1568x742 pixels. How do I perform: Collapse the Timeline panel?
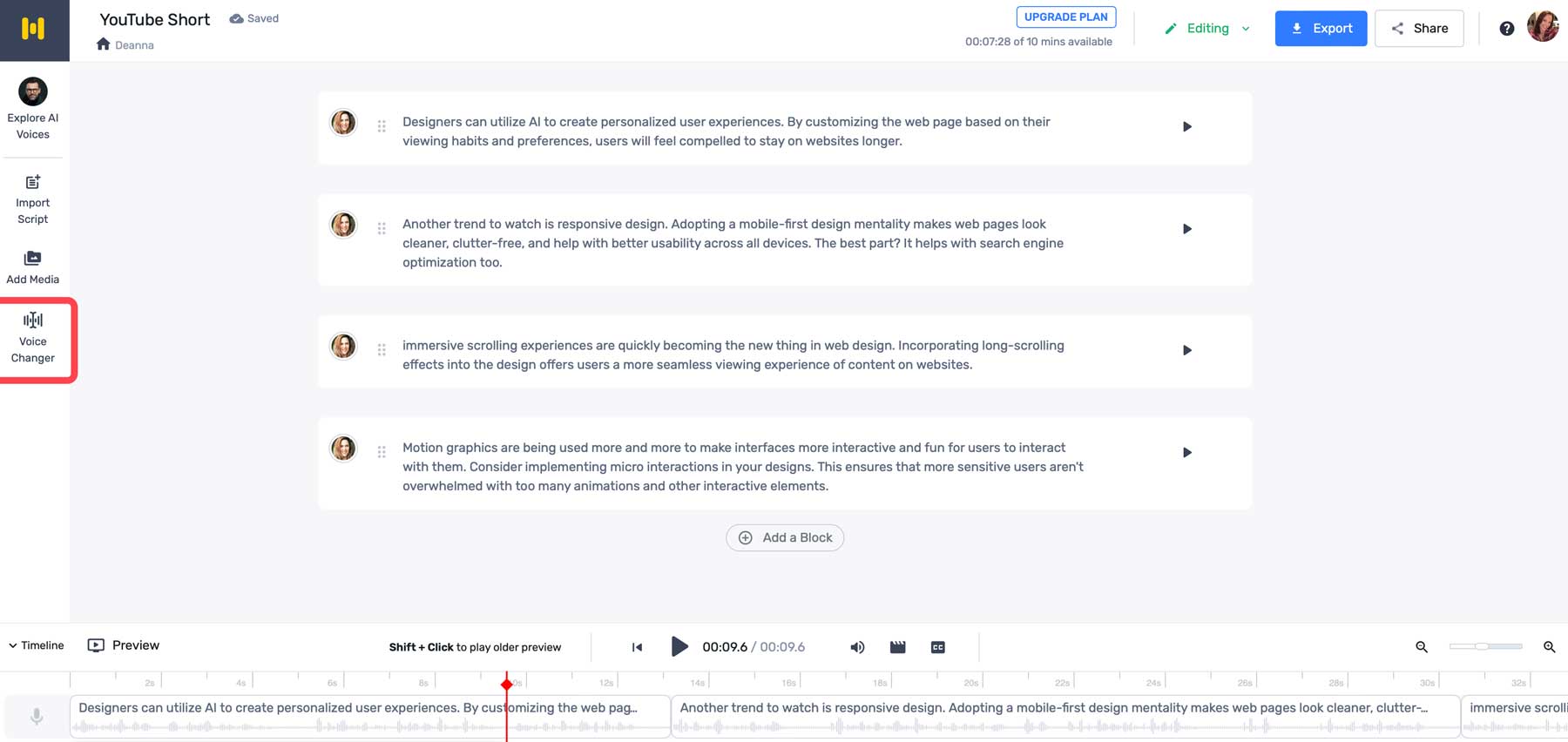[x=37, y=645]
